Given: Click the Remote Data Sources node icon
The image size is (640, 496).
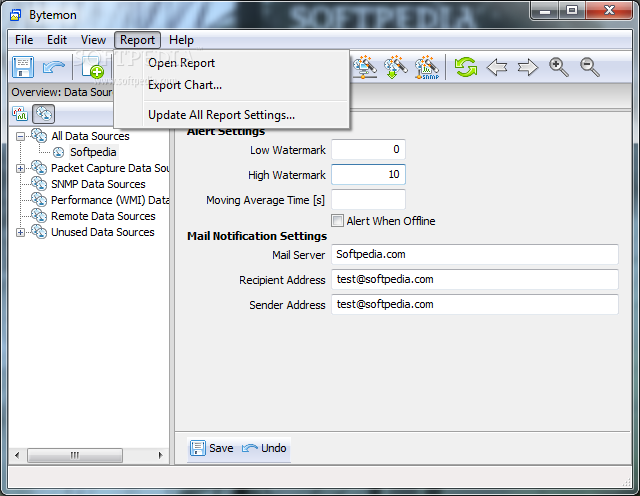Looking at the screenshot, I should [39, 216].
